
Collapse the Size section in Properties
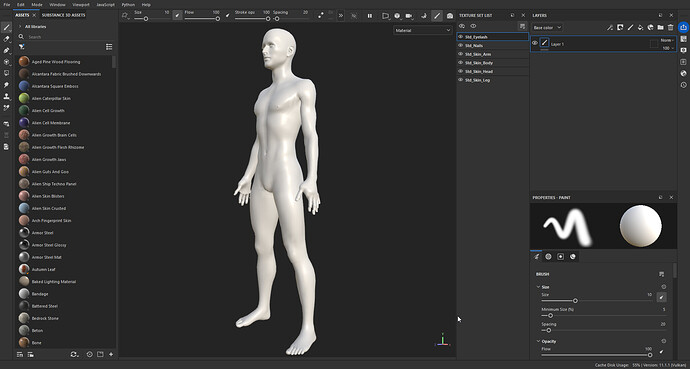point(538,287)
